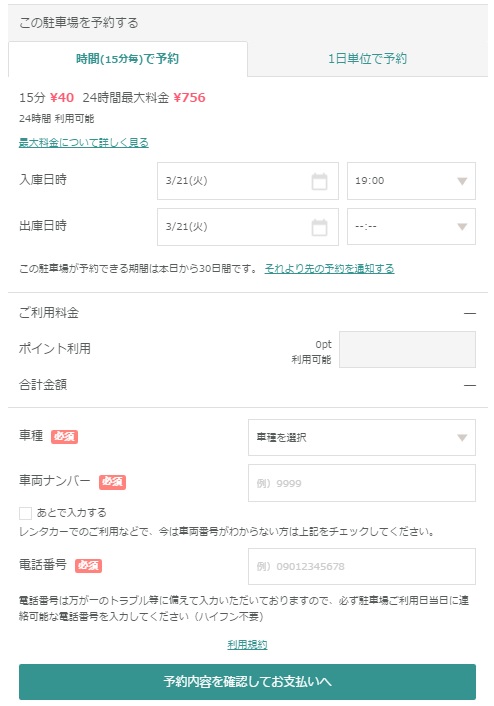Switch to the 1日単位で予約 tab

(367, 59)
